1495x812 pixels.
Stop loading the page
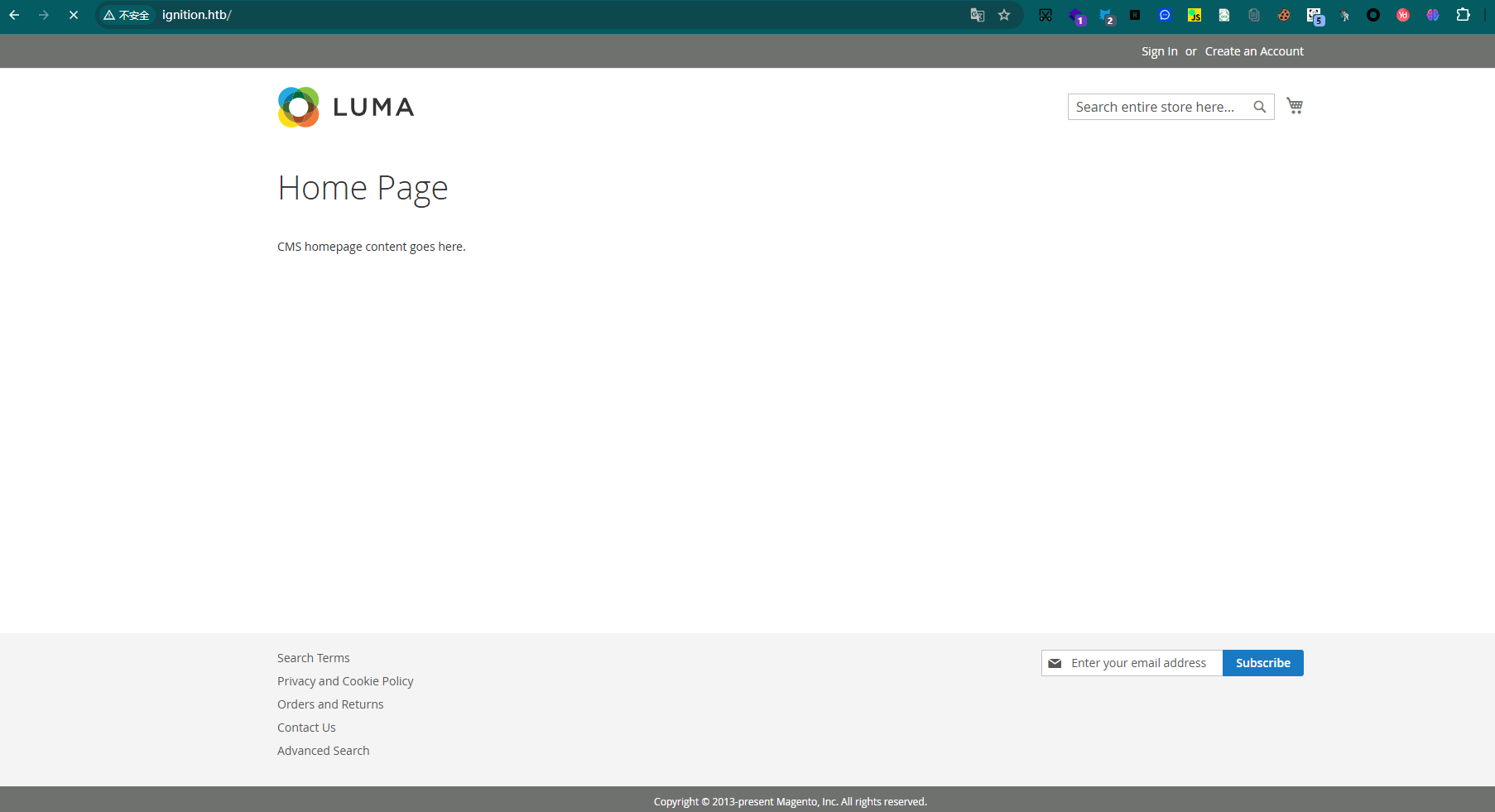[74, 15]
